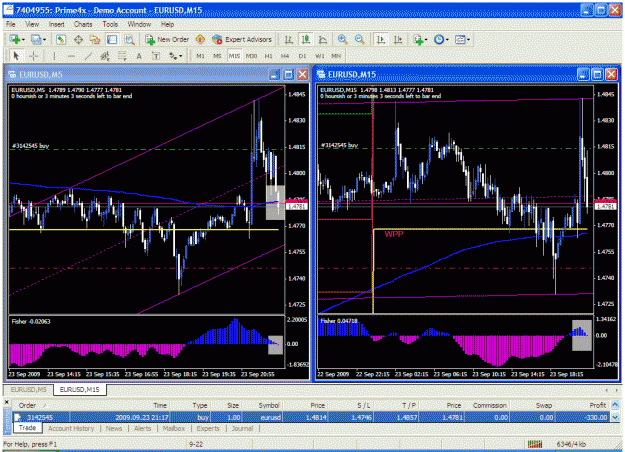Select the Text tool (letter A)
The height and width of the screenshot is (452, 625).
click(x=139, y=56)
